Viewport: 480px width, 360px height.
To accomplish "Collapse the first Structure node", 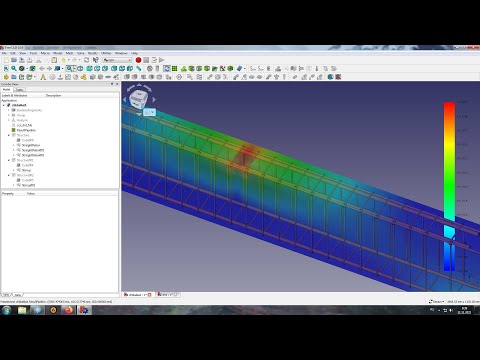I will 9,135.
